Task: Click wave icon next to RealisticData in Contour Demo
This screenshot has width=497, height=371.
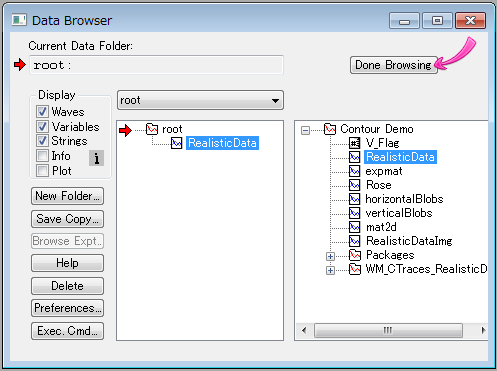Action: [x=355, y=157]
